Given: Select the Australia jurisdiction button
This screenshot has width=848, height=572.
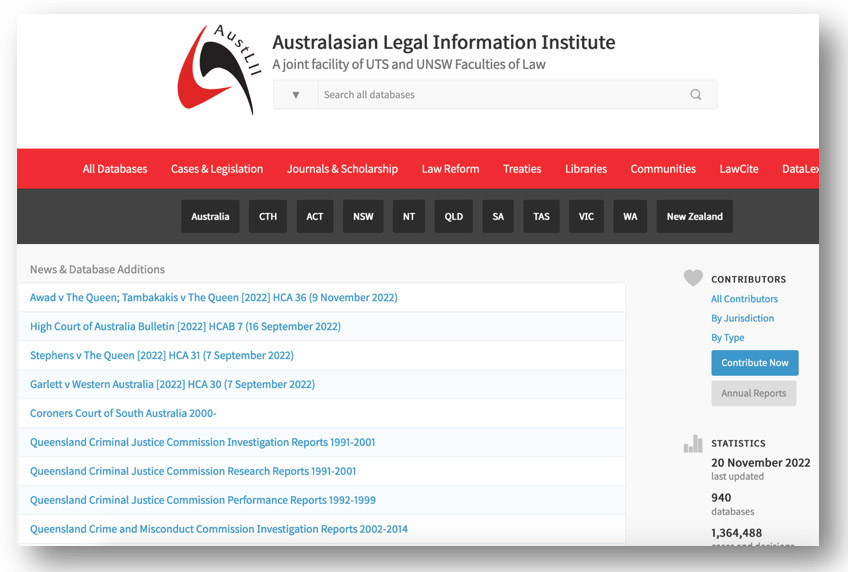Looking at the screenshot, I should [x=210, y=216].
